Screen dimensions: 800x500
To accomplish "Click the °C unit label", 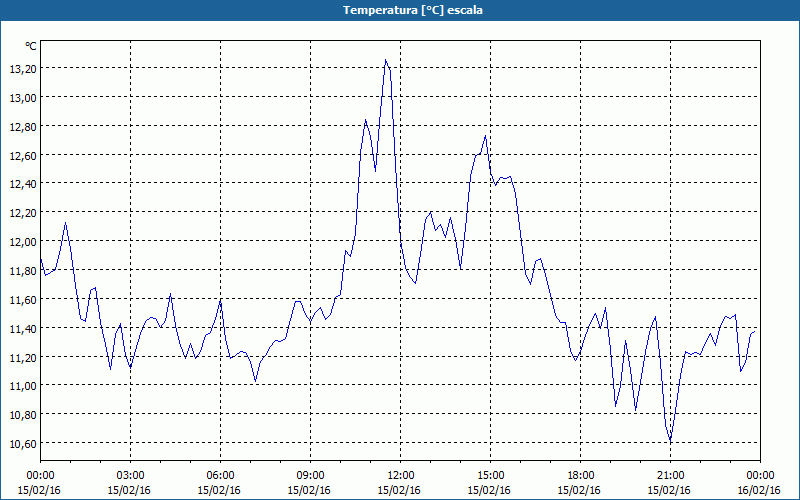I will pyautogui.click(x=31, y=46).
